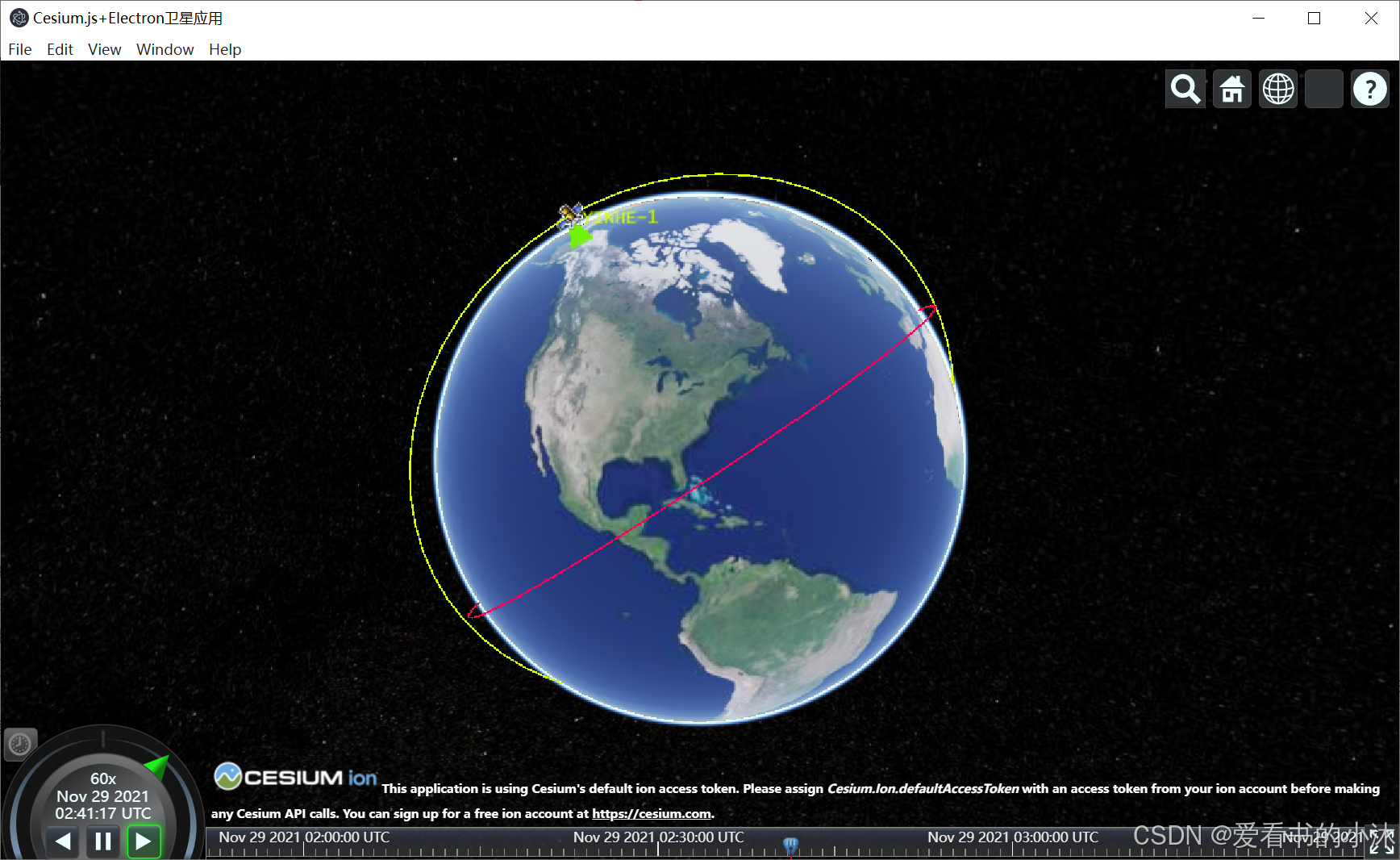Click timeline at 02:30:00 UTC label

click(659, 837)
